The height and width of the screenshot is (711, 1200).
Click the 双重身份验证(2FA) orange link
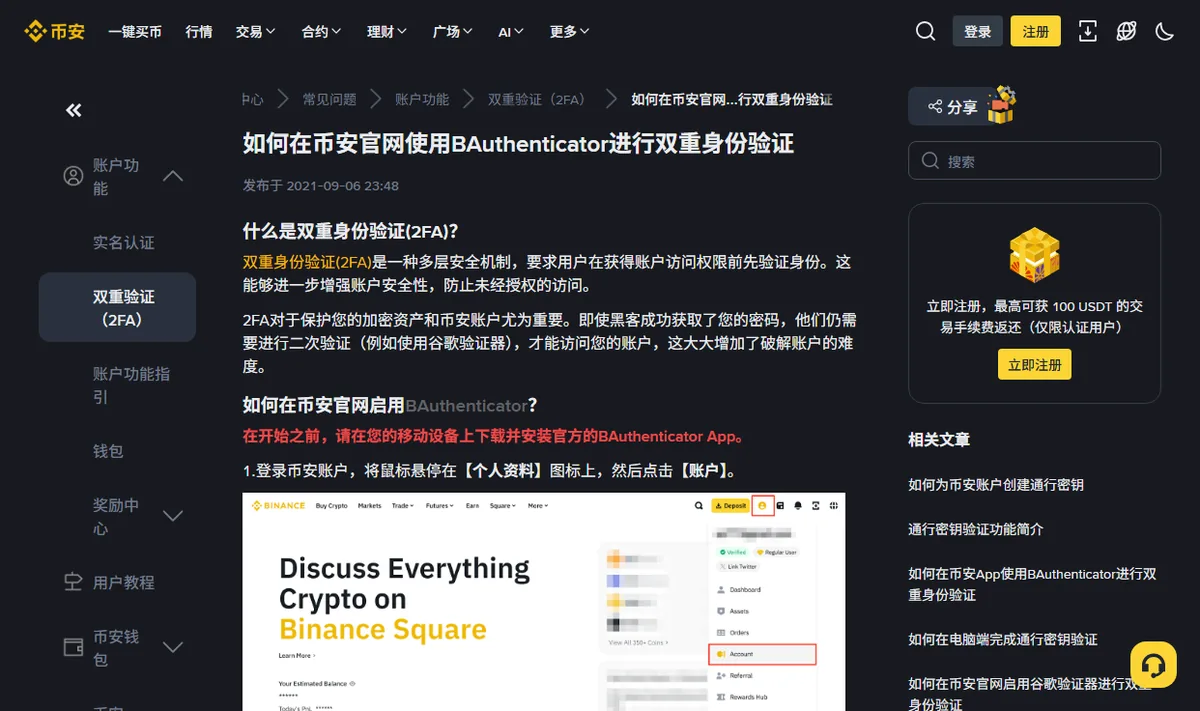click(307, 262)
